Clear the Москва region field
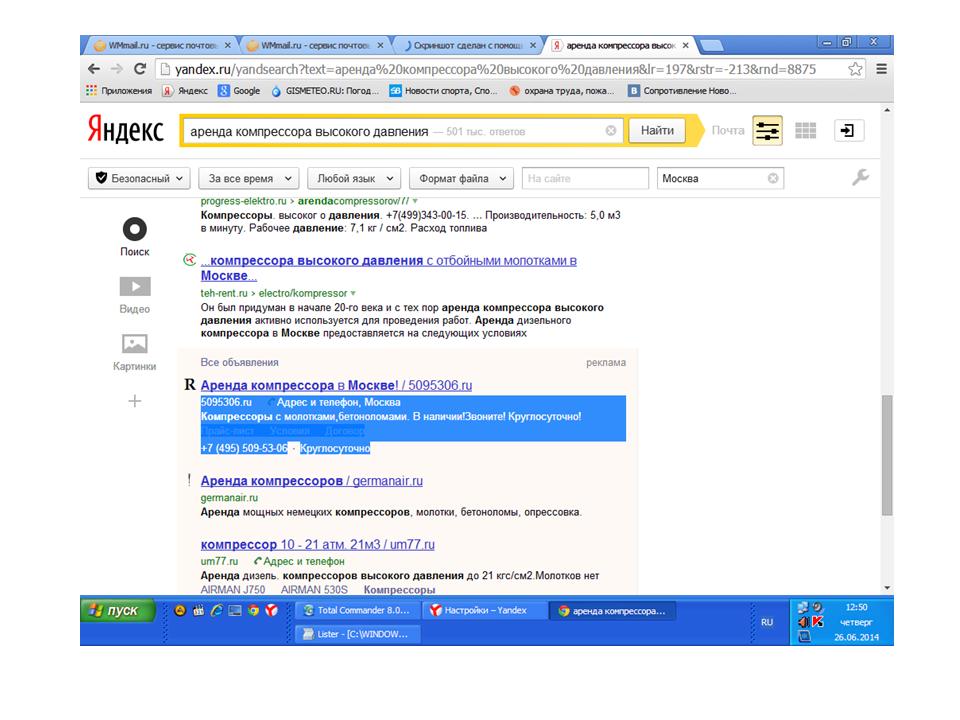 (x=773, y=178)
